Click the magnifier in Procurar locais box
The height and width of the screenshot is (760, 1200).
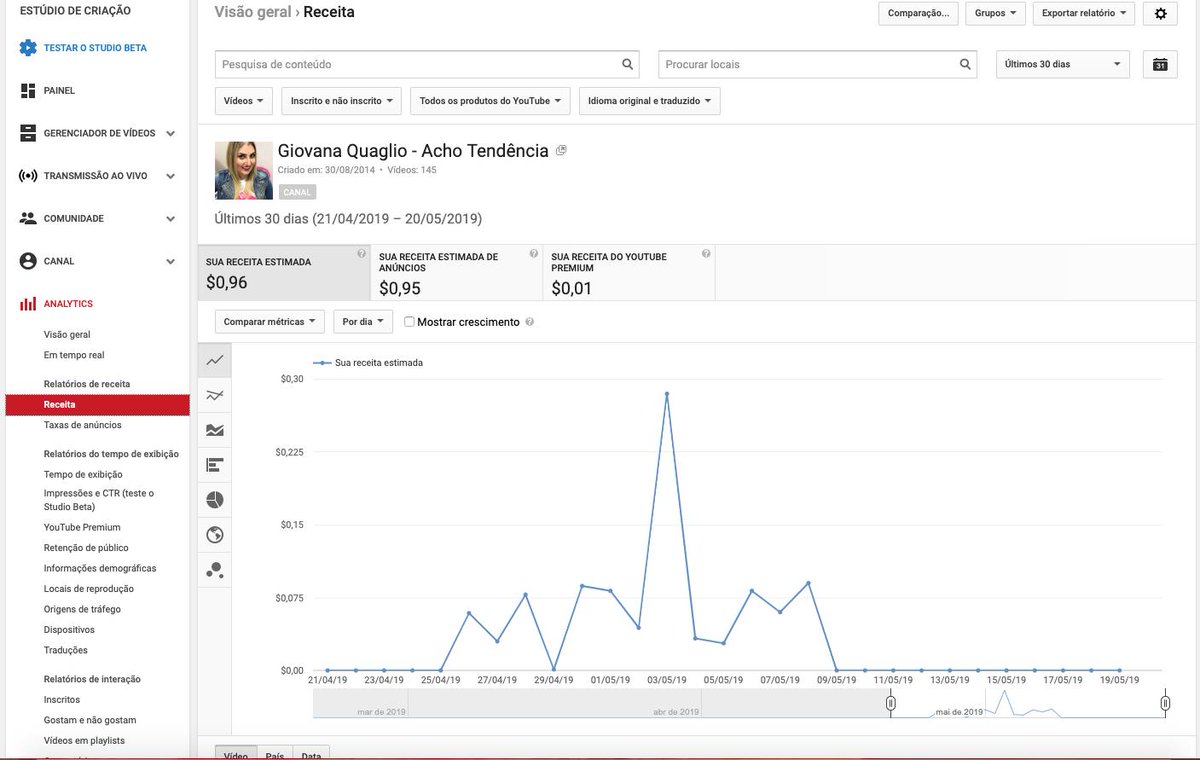(965, 64)
